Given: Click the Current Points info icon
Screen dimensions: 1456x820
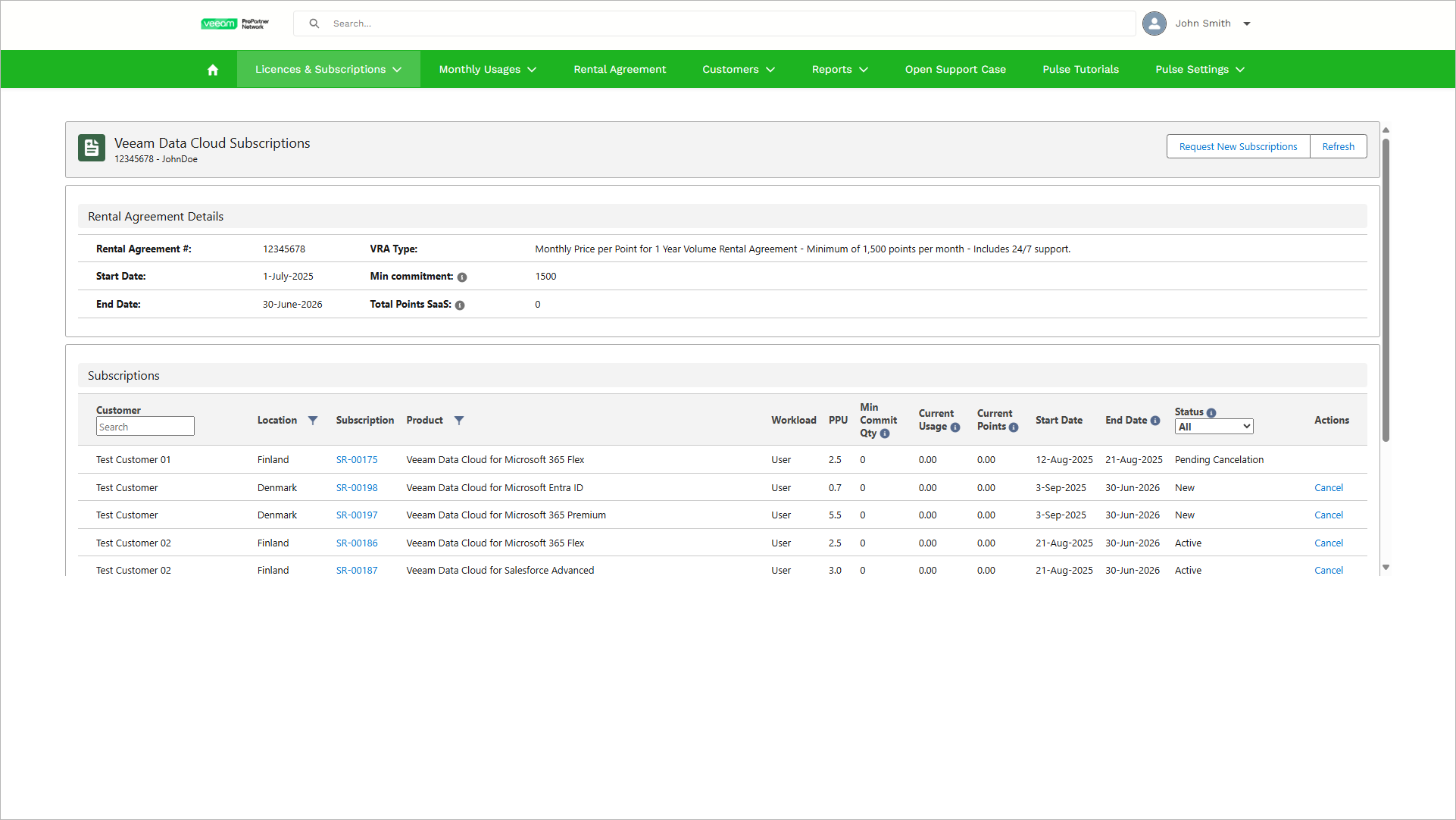Looking at the screenshot, I should pyautogui.click(x=1014, y=427).
